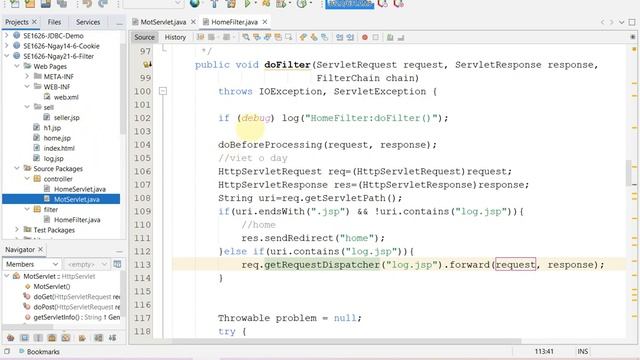The width and height of the screenshot is (640, 360).
Task: Click the Navigator toggle-view icon beside empty dropdown
Action: 117,264
